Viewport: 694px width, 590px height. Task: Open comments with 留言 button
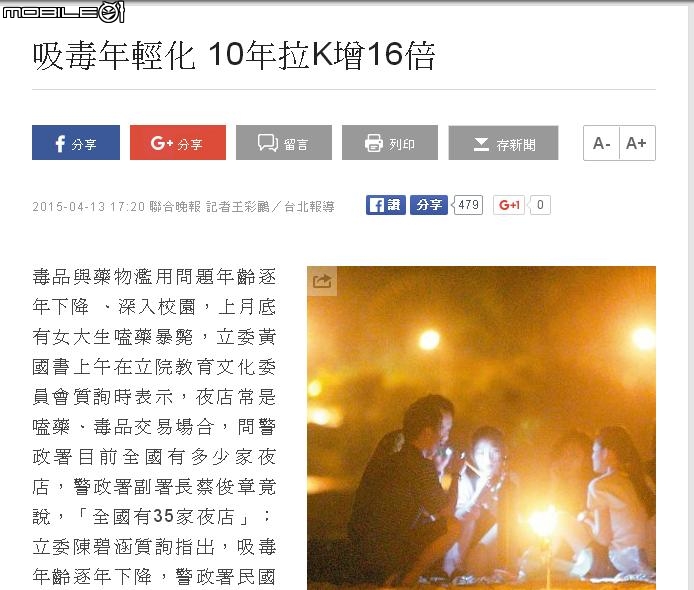click(x=284, y=143)
